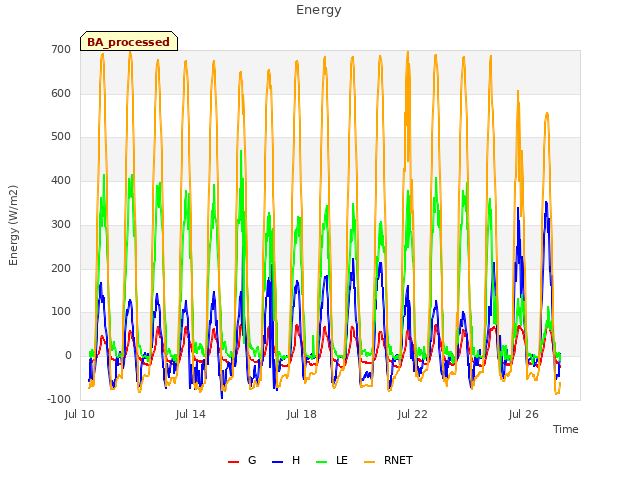Click the 300 y-axis tick label
Screen dimensions: 640x480
click(x=61, y=224)
